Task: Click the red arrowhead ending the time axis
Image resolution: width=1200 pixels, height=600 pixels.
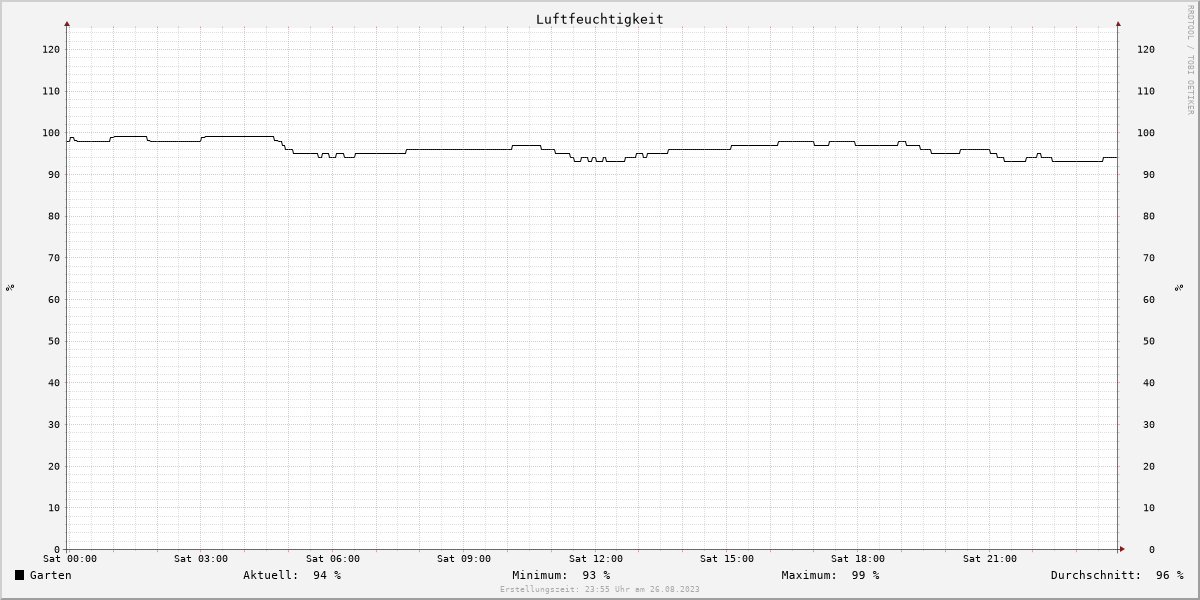Action: point(1121,549)
